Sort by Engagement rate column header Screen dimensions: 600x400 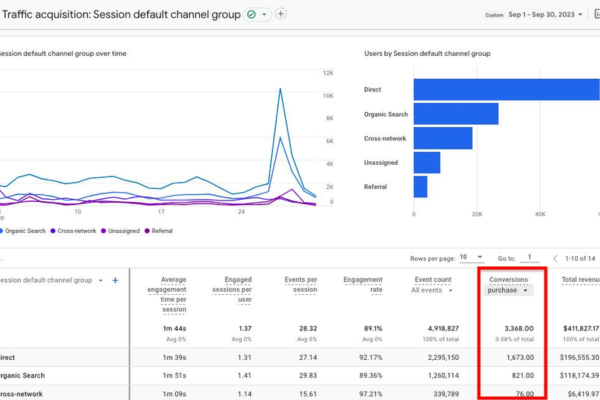(x=363, y=285)
